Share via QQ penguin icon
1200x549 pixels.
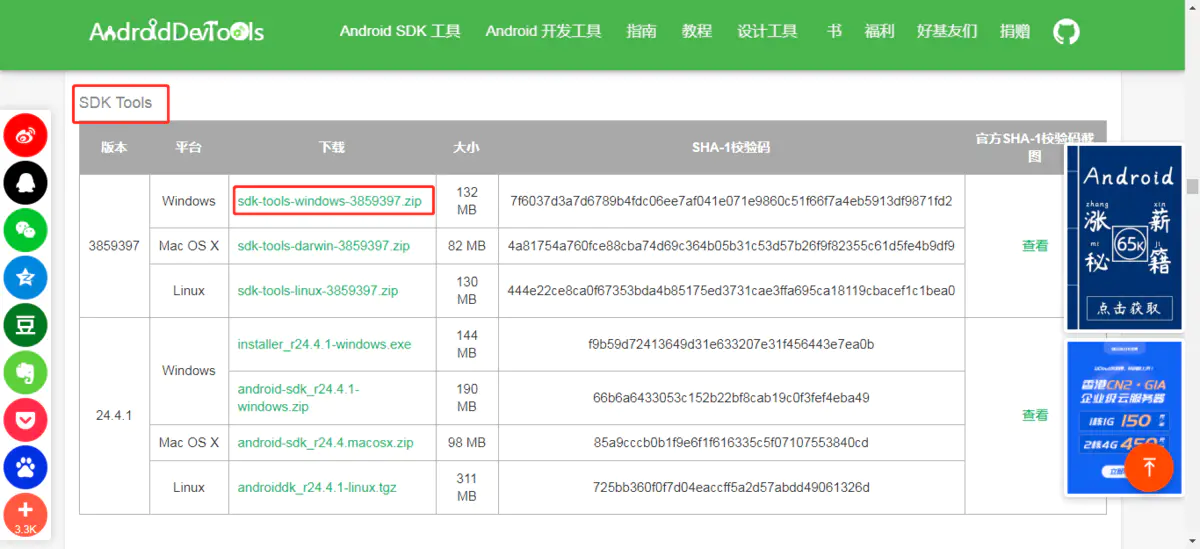tap(26, 182)
